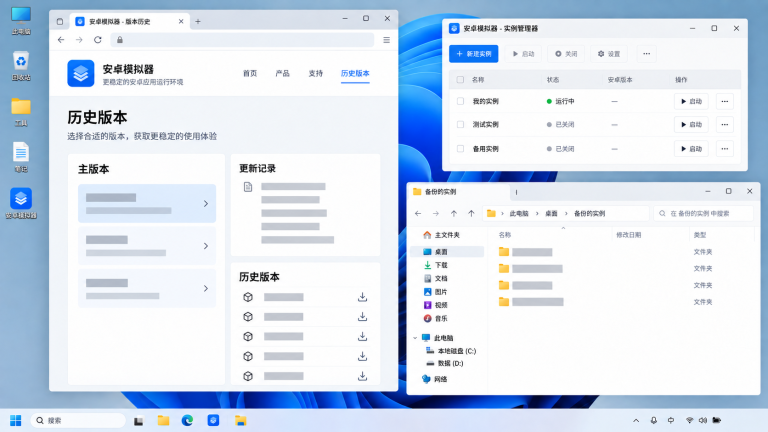
Task: Start 备用实例 with its 启动 button
Action: [x=691, y=148]
